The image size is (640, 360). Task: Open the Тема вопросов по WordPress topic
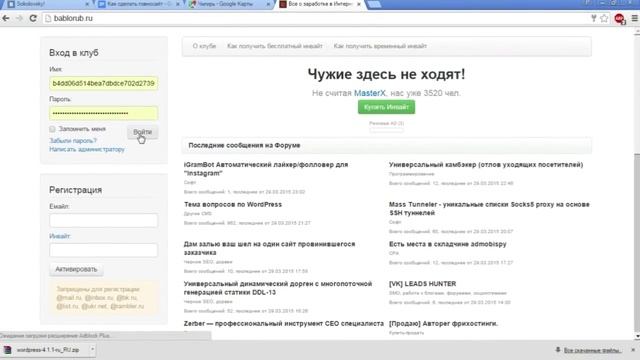[233, 204]
